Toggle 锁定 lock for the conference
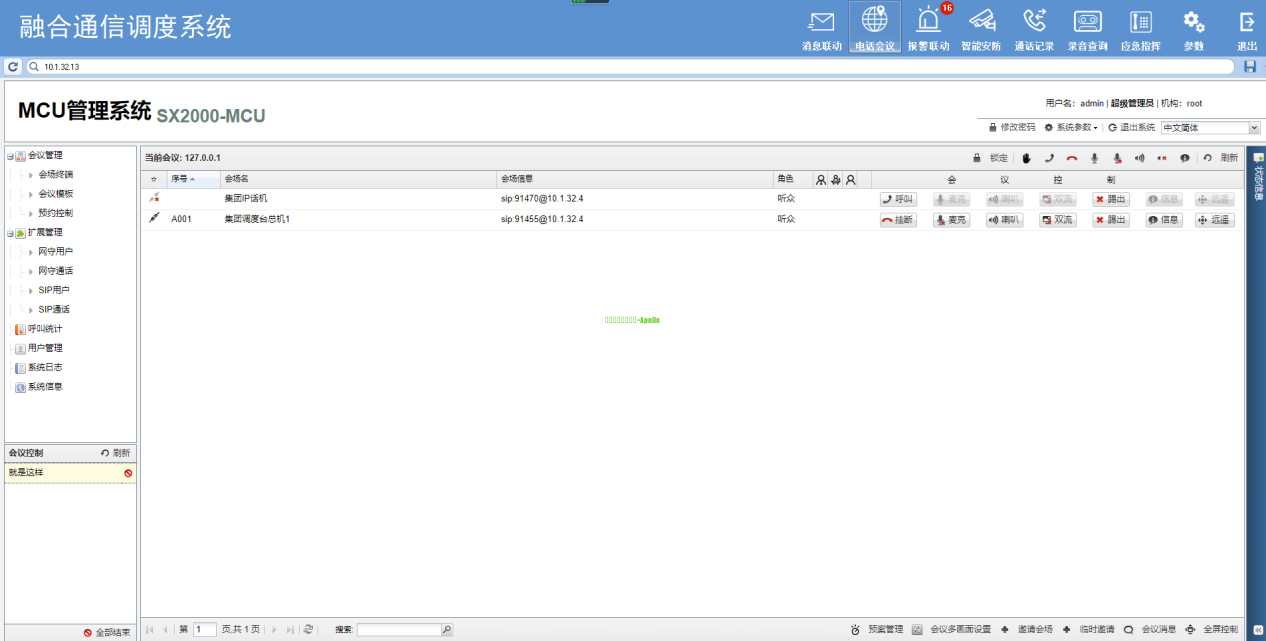 (991, 158)
